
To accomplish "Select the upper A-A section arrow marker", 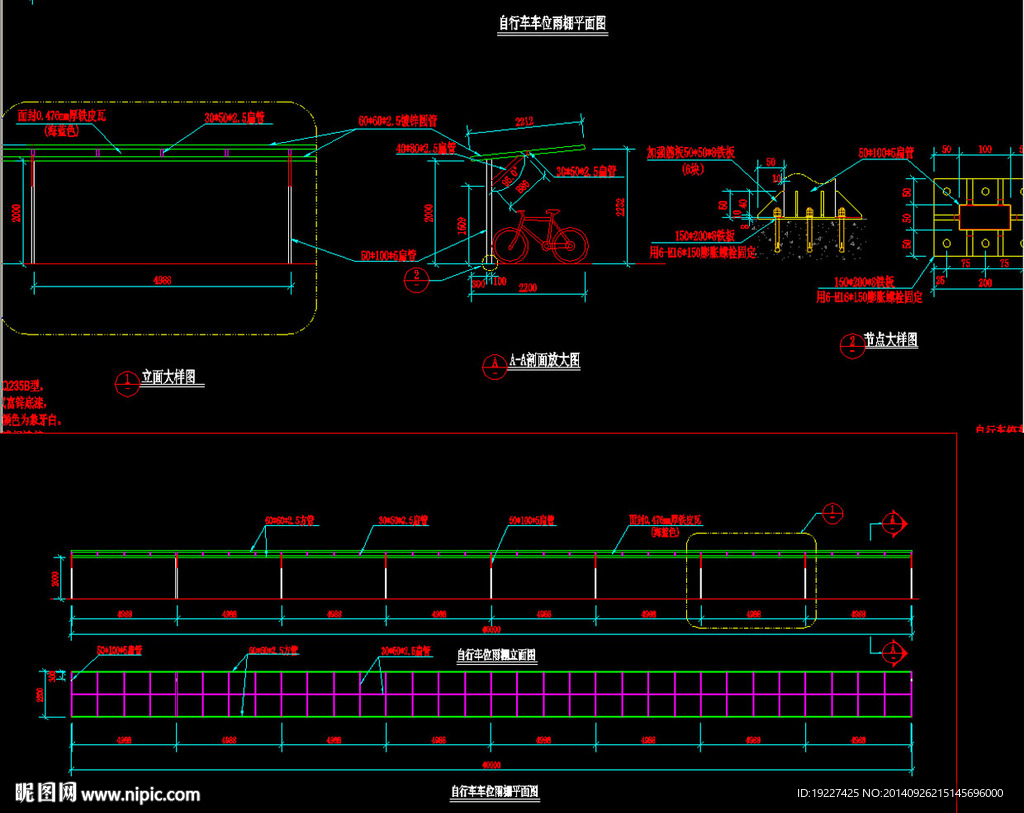I will click(893, 524).
